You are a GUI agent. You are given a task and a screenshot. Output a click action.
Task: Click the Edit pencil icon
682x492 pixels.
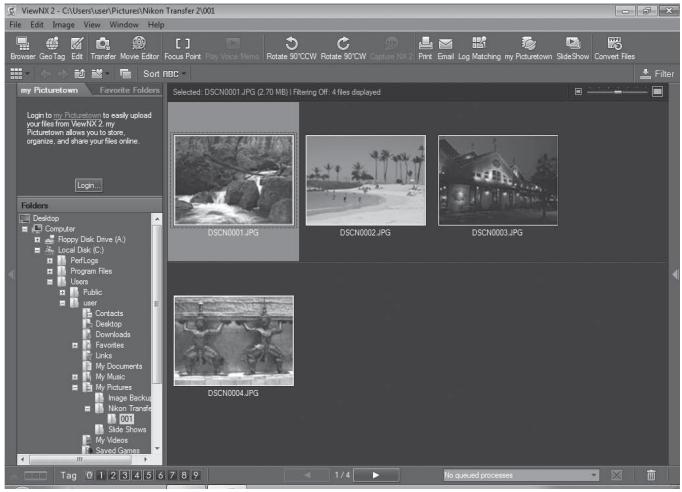77,48
